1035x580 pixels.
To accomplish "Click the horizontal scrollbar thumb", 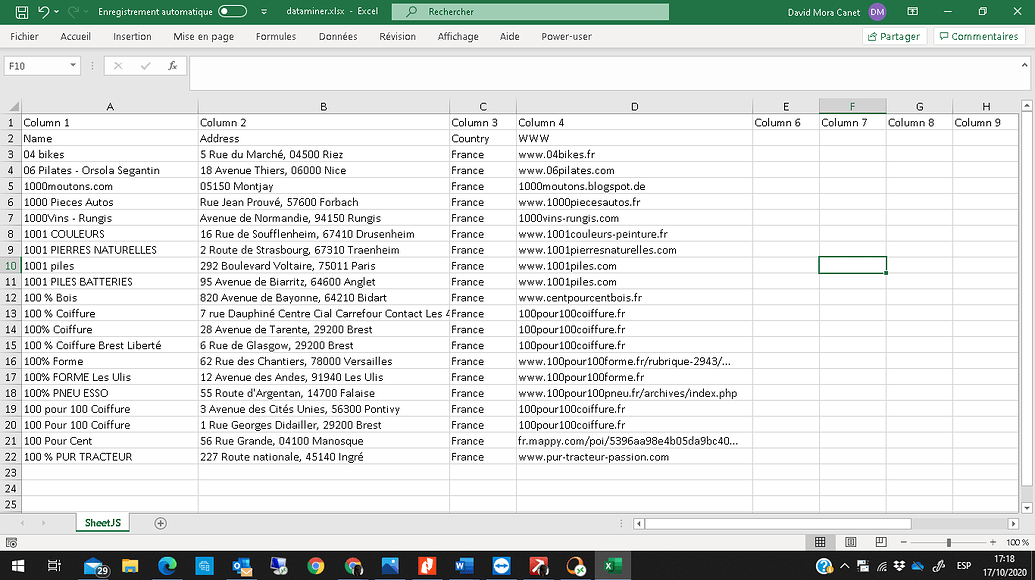I will click(x=778, y=523).
